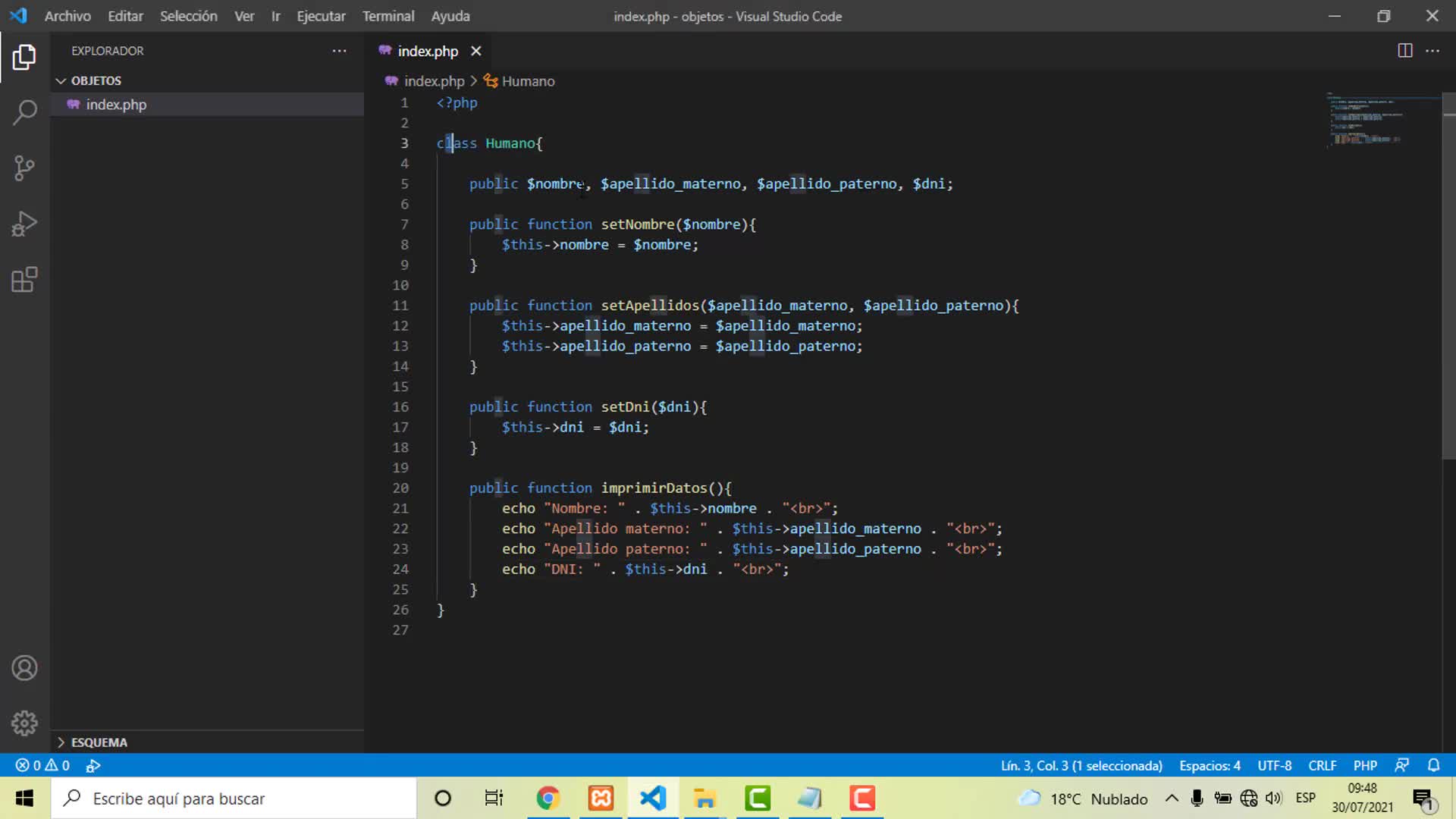Open the Archivo menu
This screenshot has height=819, width=1456.
point(67,16)
